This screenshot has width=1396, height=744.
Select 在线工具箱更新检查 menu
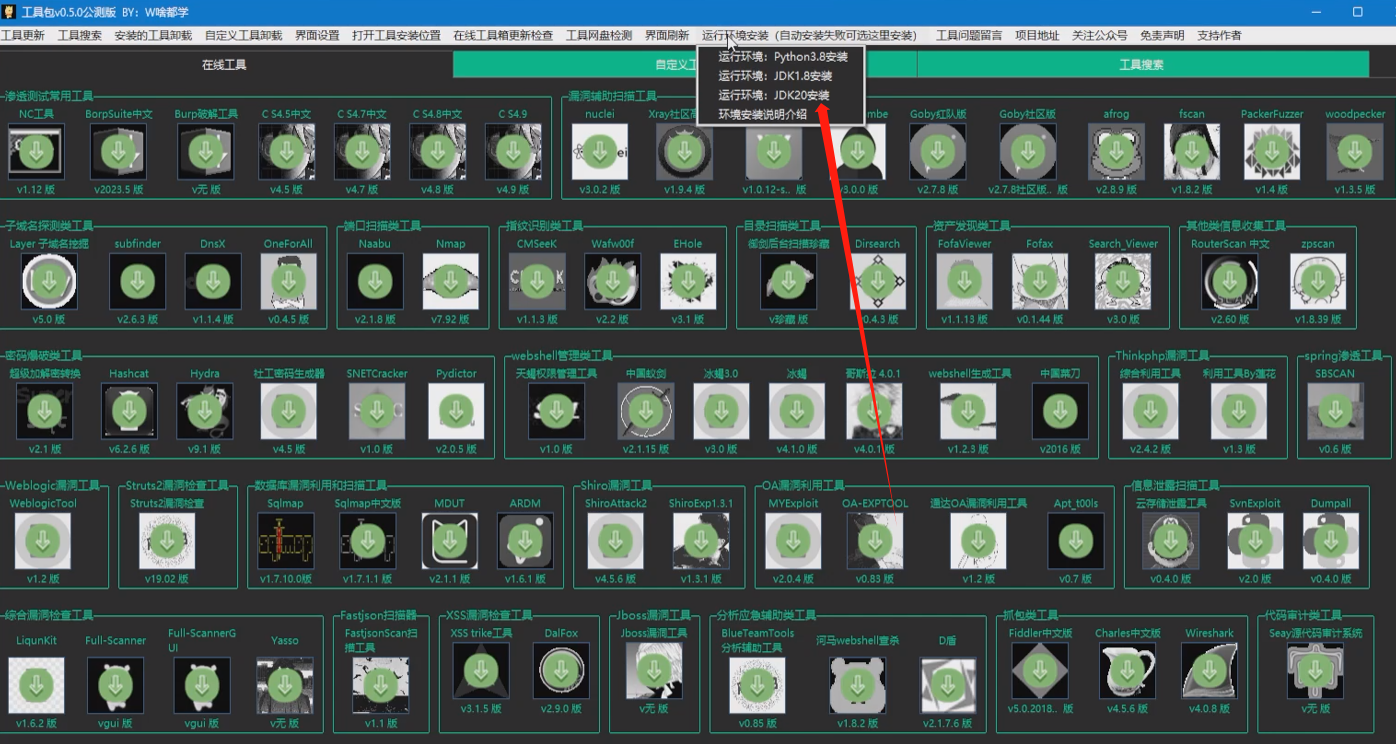click(x=503, y=35)
